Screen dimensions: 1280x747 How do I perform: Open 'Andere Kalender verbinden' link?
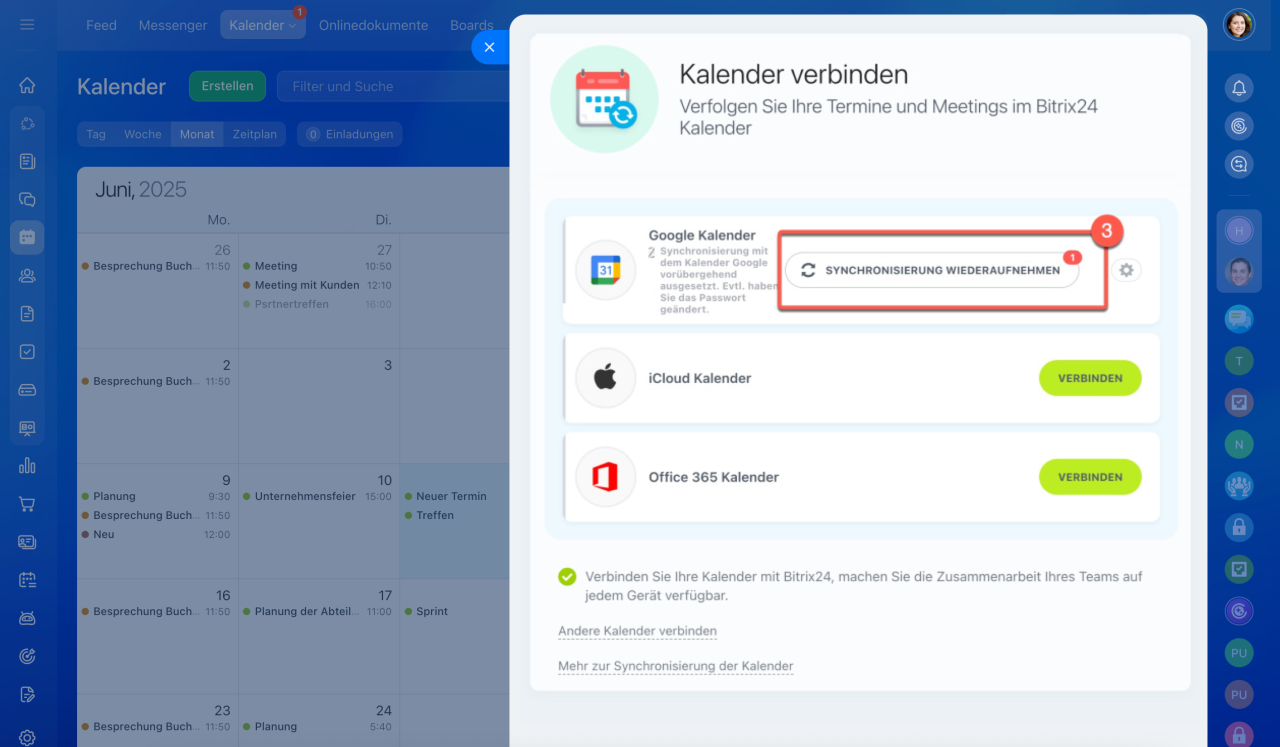pos(637,631)
